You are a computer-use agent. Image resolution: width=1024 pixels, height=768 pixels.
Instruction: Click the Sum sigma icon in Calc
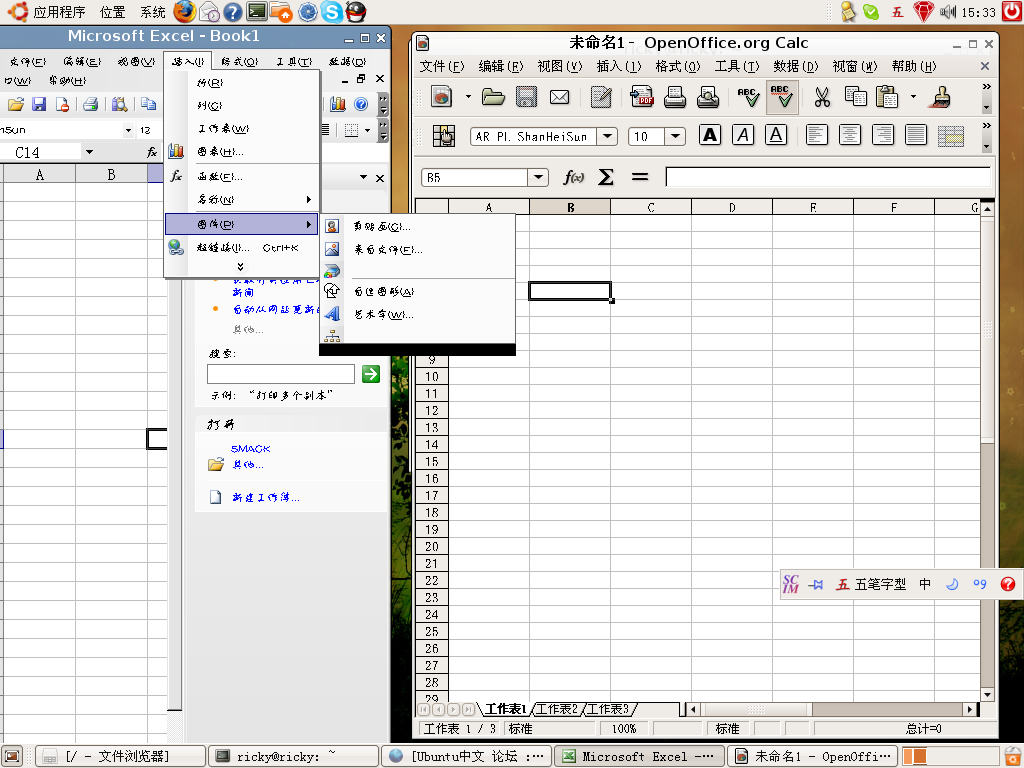tap(605, 177)
